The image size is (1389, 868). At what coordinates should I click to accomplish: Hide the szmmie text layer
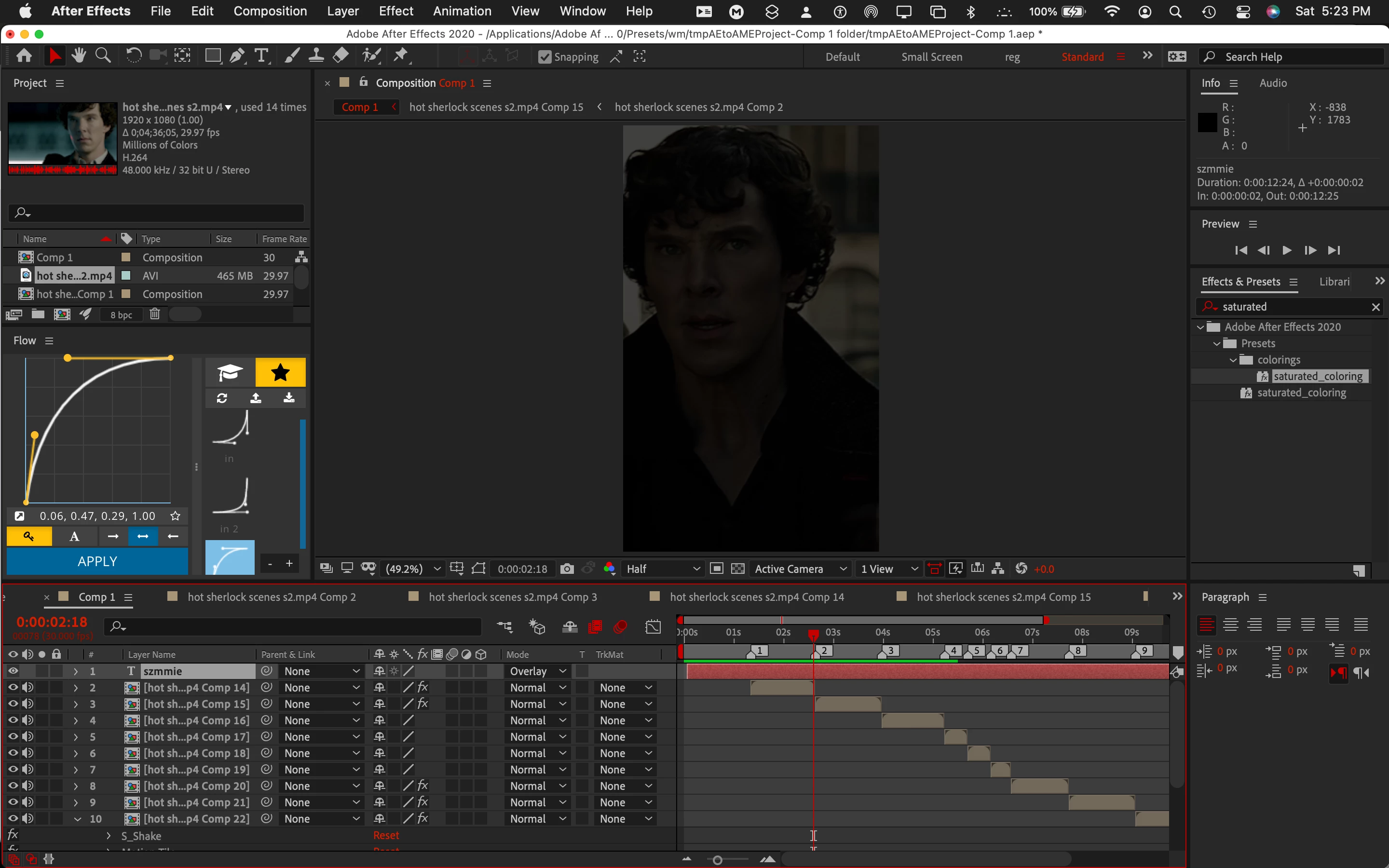pos(13,670)
